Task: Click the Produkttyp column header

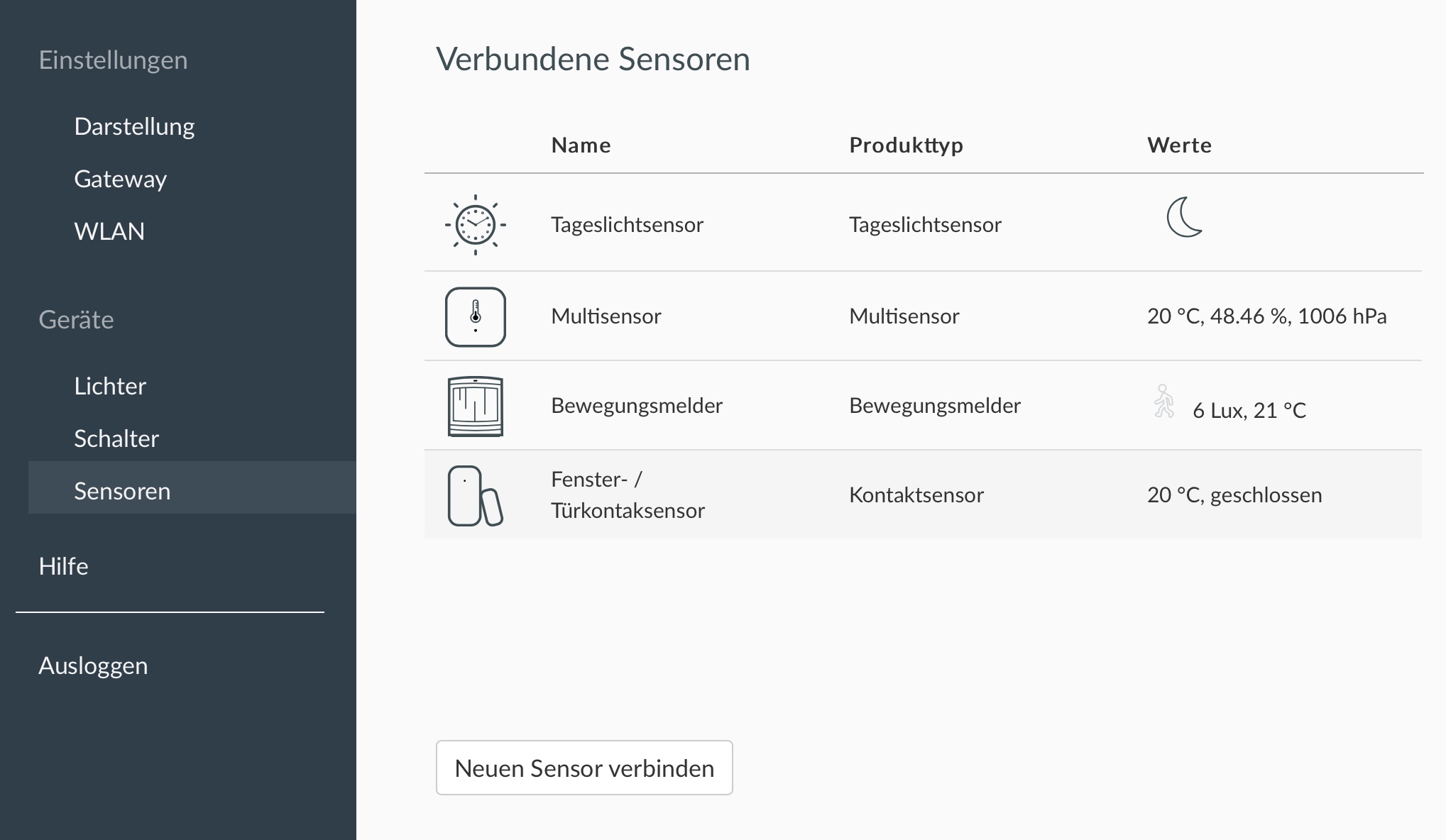Action: point(906,145)
